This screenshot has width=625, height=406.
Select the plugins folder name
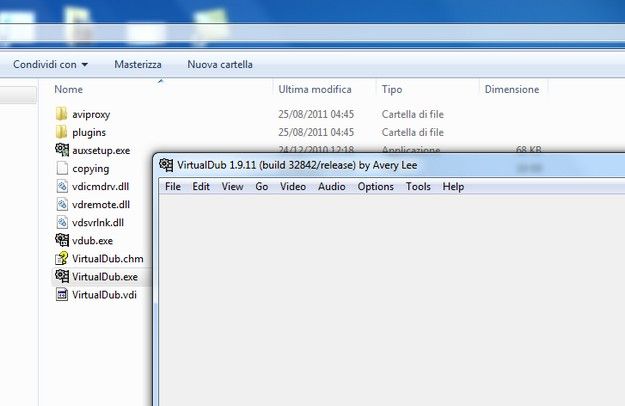[89, 132]
